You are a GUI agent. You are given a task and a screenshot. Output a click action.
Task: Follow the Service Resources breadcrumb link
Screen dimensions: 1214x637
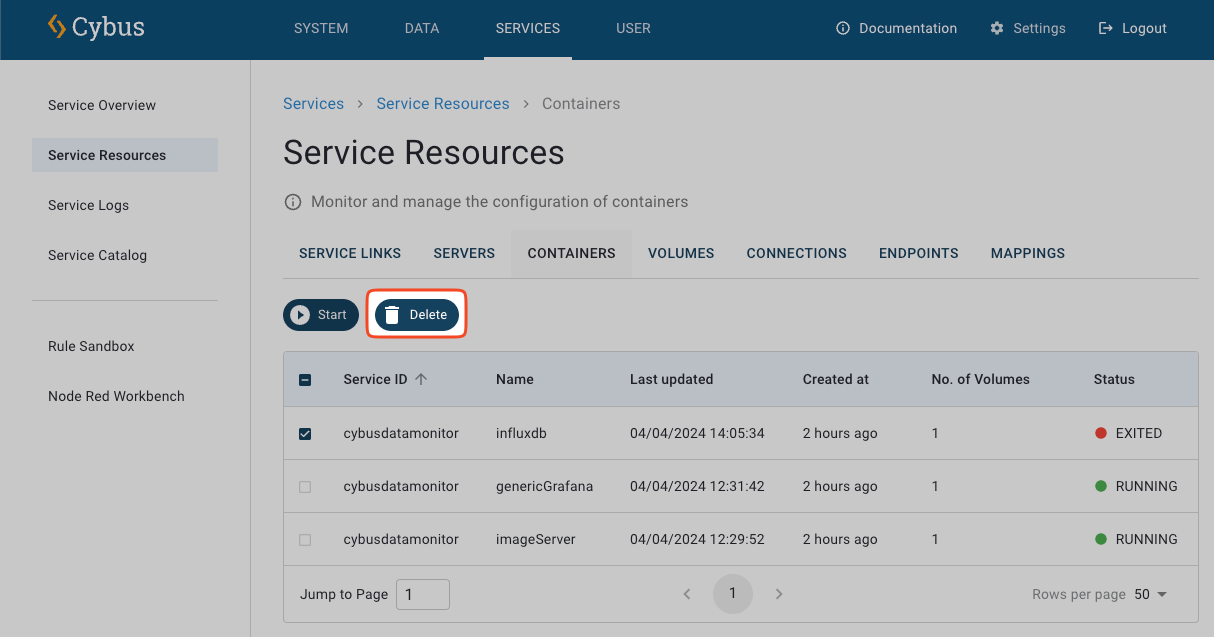click(443, 104)
